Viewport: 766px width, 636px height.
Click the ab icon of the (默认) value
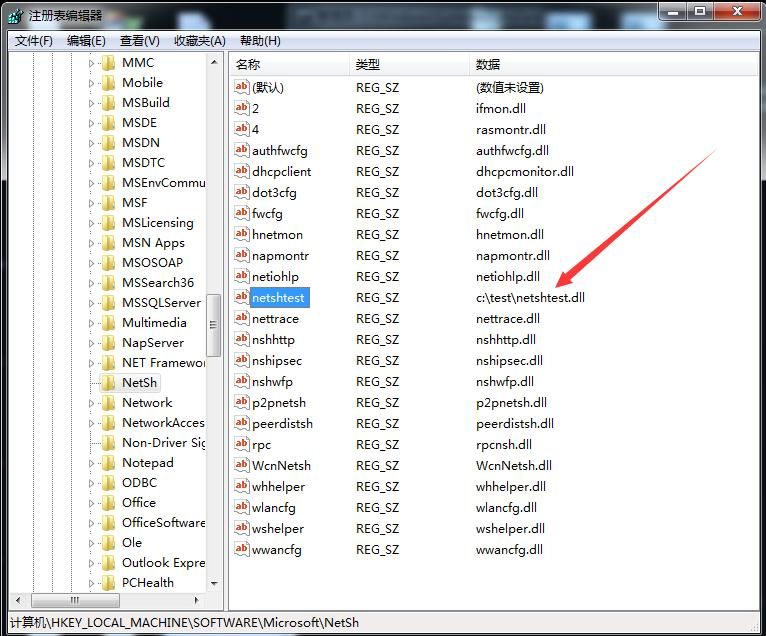click(241, 87)
